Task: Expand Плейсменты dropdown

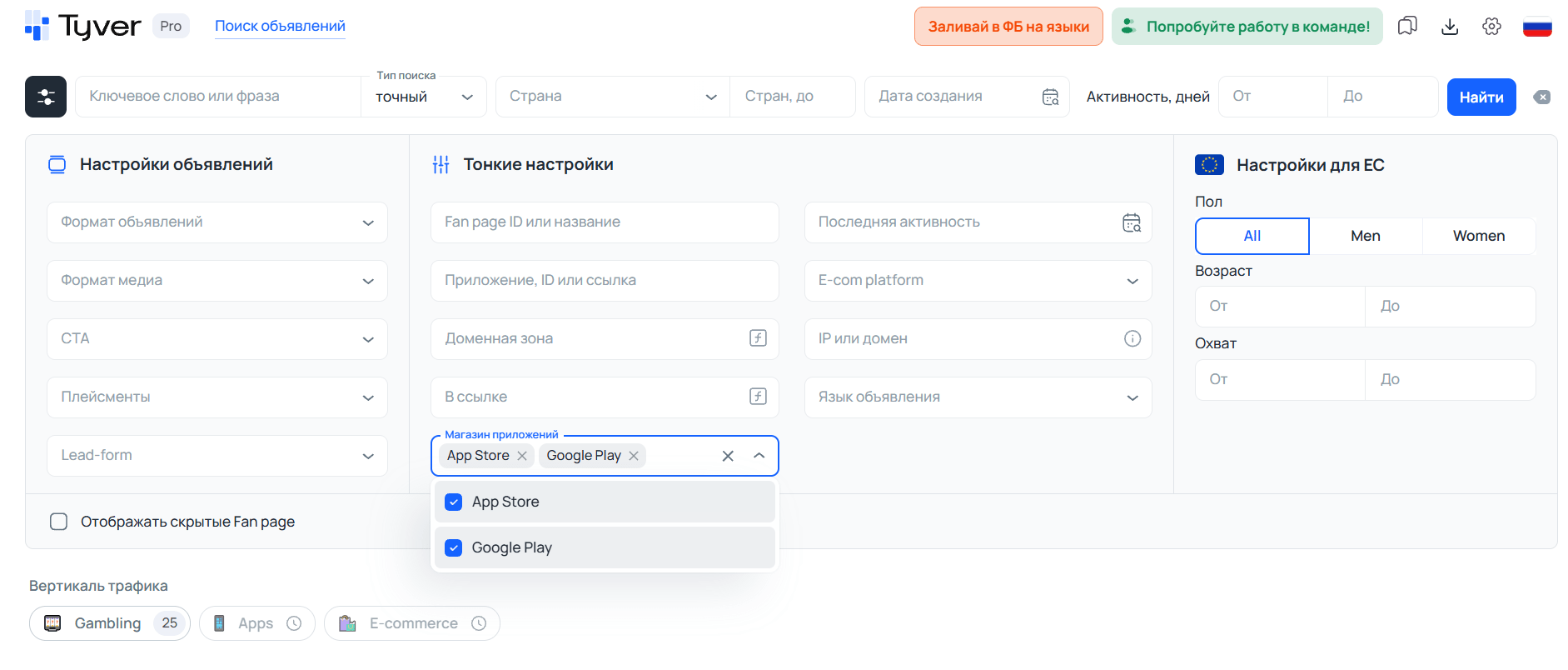Action: (217, 397)
